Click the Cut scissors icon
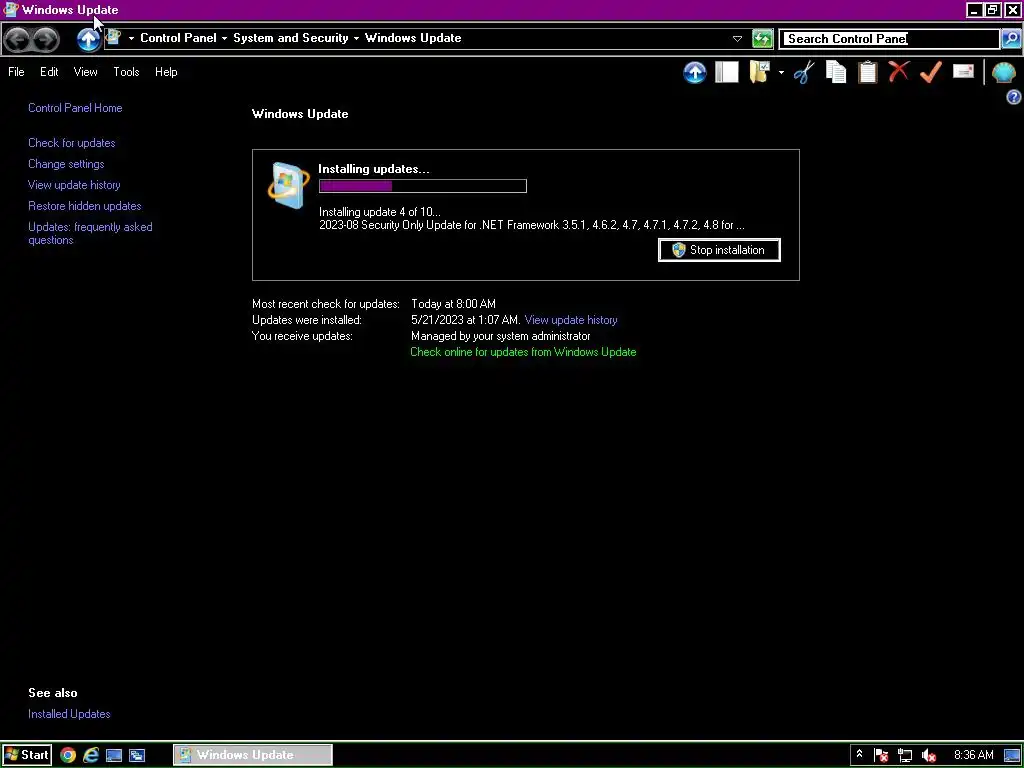Image resolution: width=1024 pixels, height=768 pixels. [804, 72]
